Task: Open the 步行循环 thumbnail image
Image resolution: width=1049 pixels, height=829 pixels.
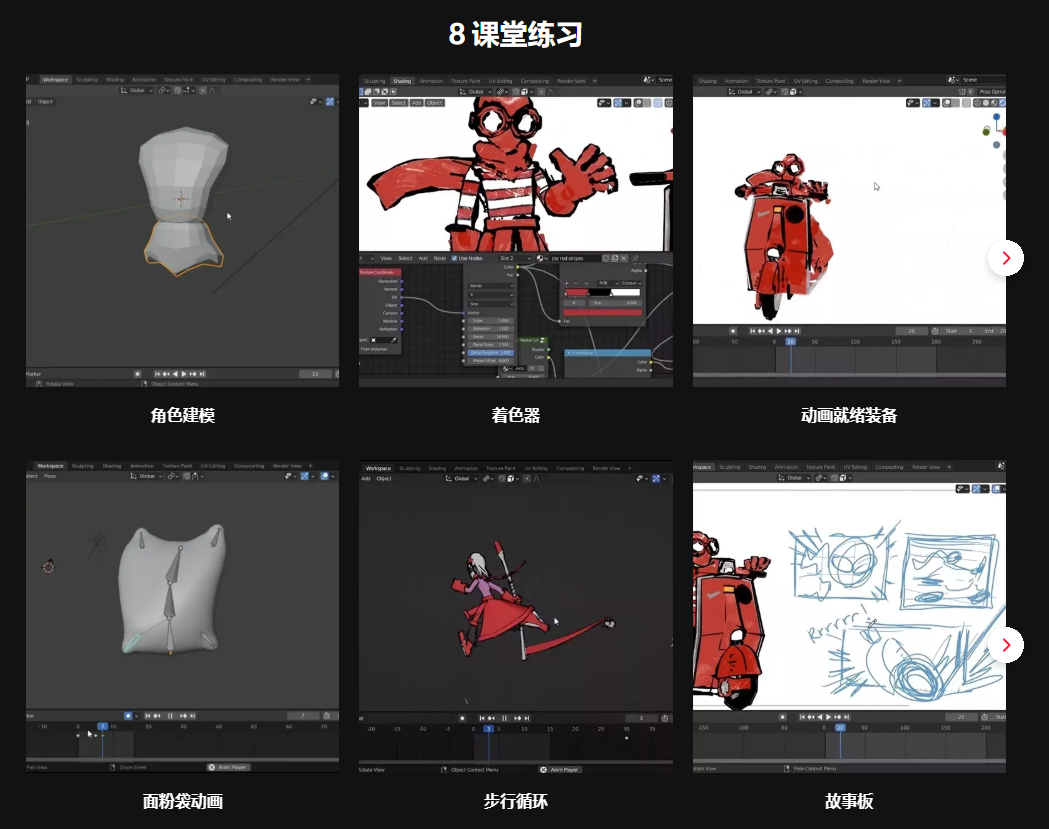Action: point(516,616)
